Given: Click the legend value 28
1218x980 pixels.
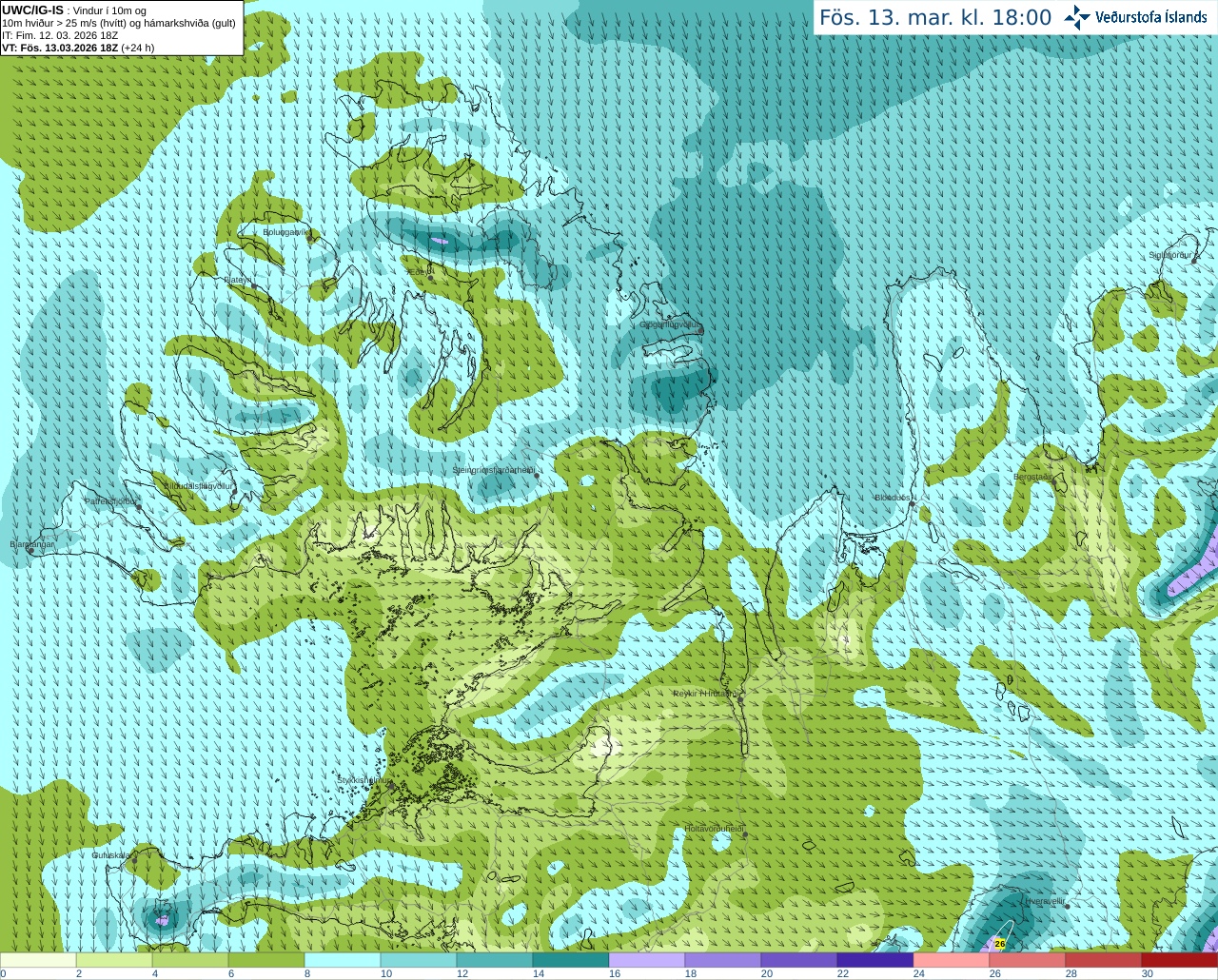Looking at the screenshot, I should pos(1071,973).
